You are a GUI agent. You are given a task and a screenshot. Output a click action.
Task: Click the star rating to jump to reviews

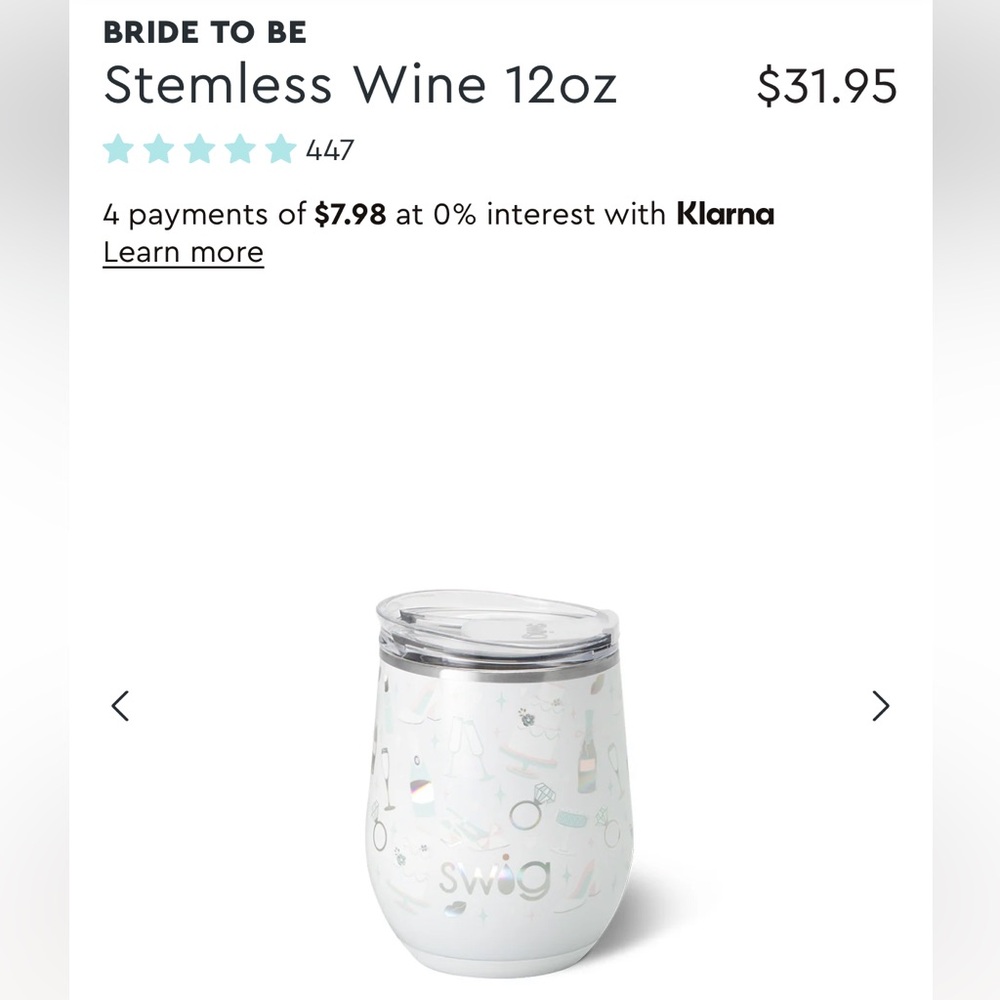pos(201,149)
